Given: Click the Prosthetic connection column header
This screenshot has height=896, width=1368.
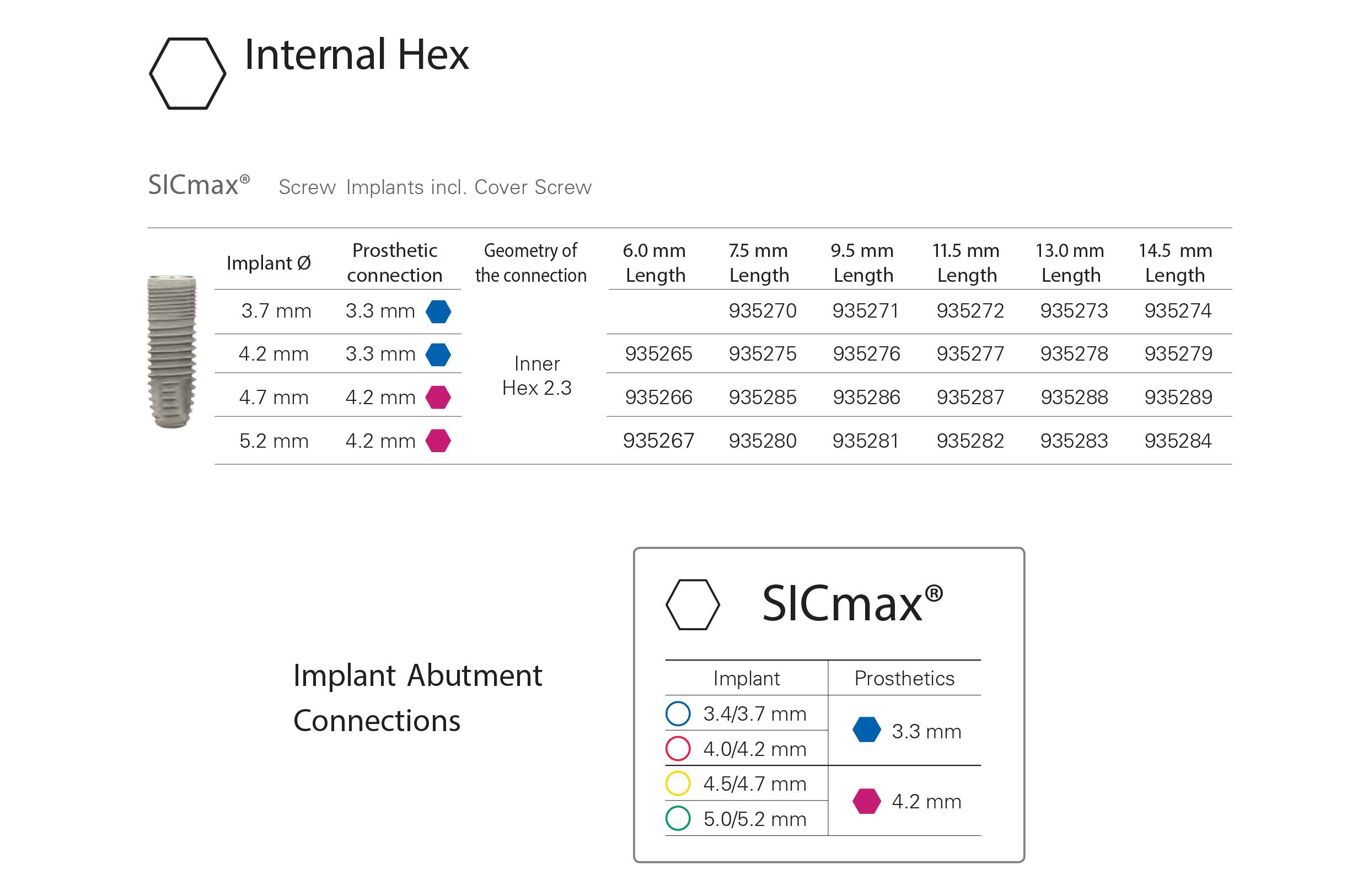Looking at the screenshot, I should click(395, 263).
